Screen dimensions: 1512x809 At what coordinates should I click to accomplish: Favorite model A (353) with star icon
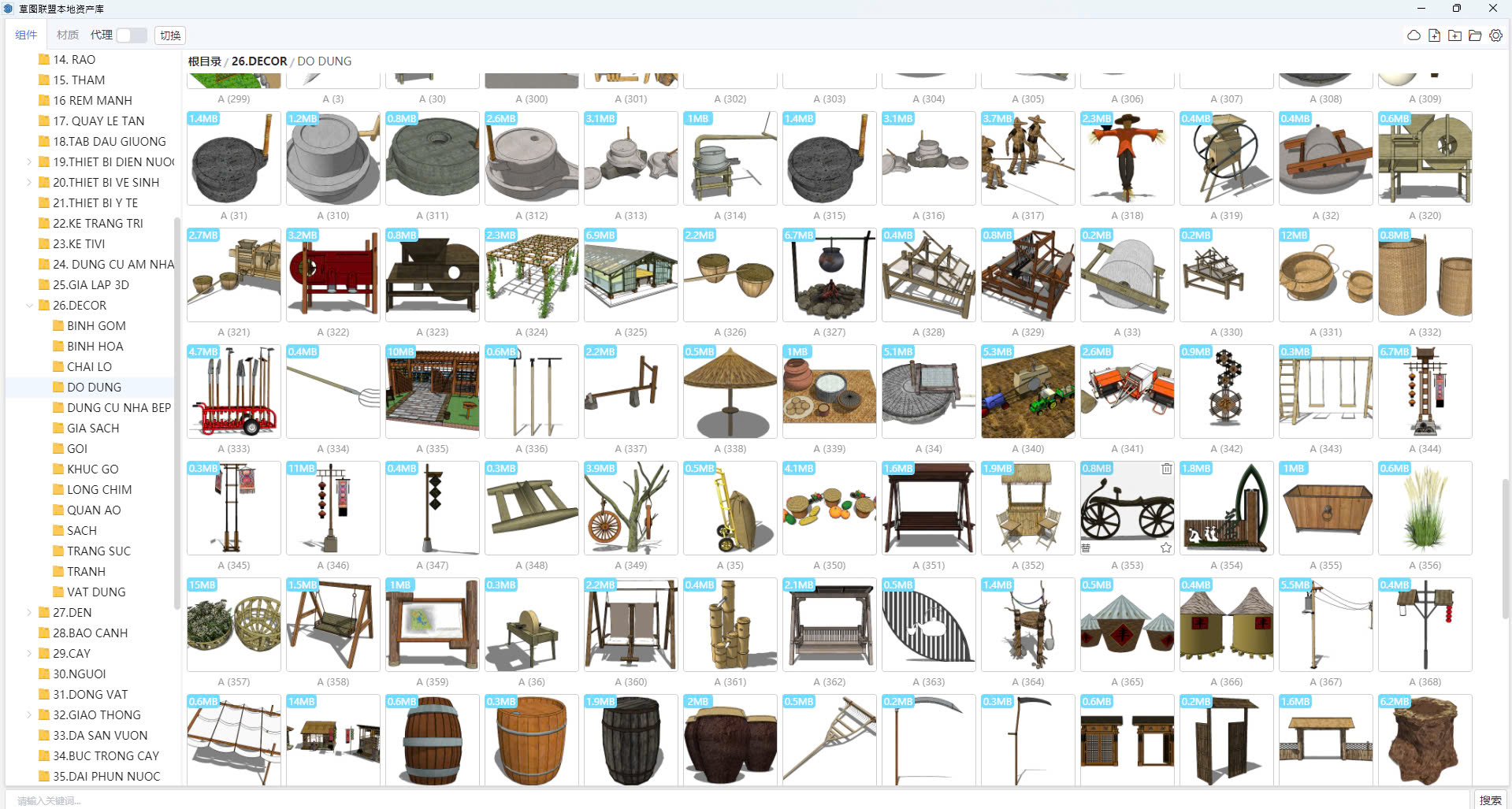(1166, 547)
